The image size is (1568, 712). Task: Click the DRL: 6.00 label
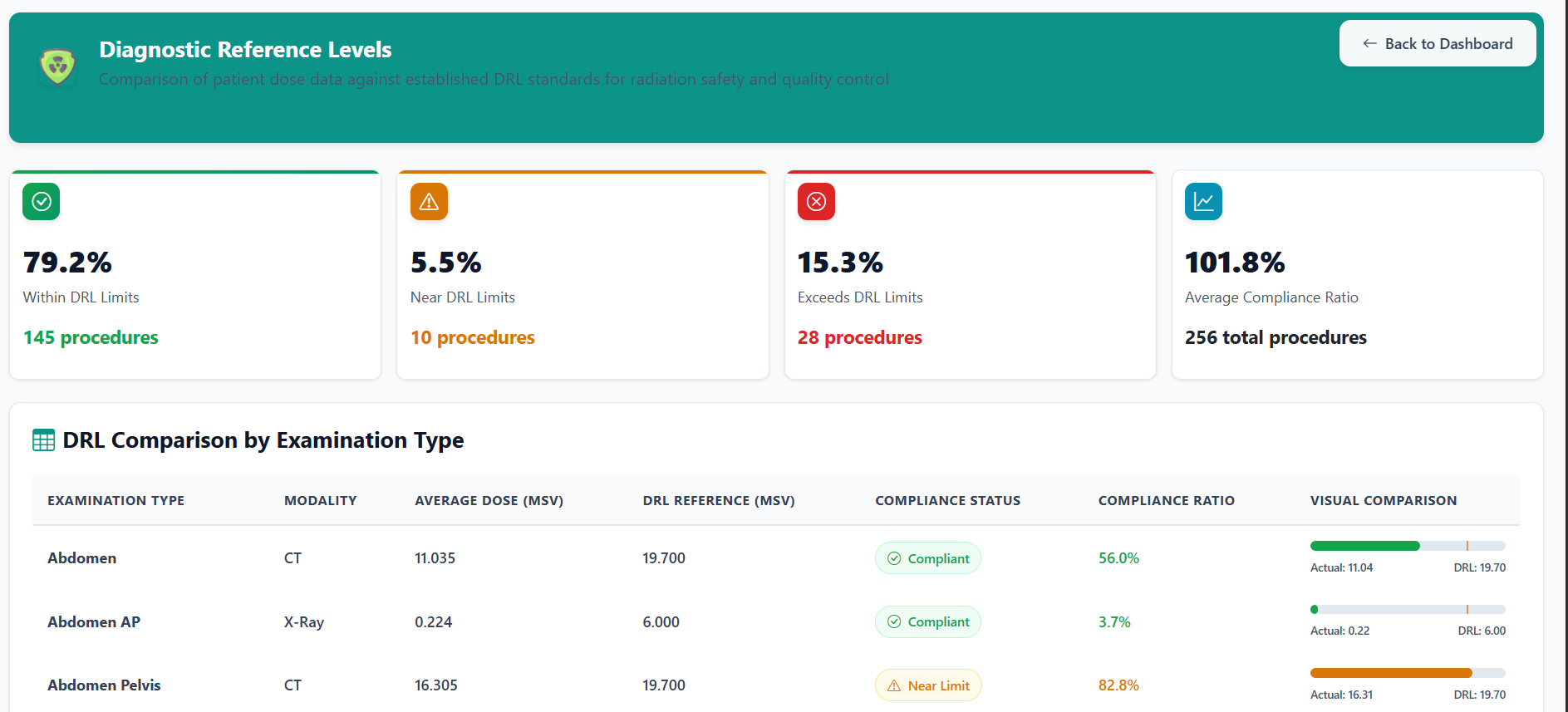pyautogui.click(x=1482, y=631)
